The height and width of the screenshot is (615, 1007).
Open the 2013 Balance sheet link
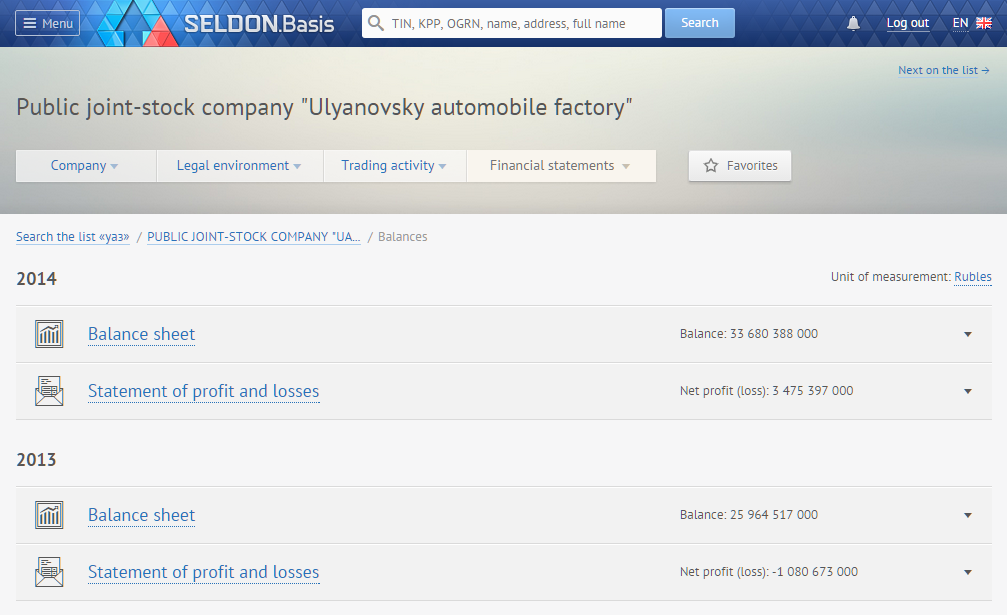(x=141, y=515)
